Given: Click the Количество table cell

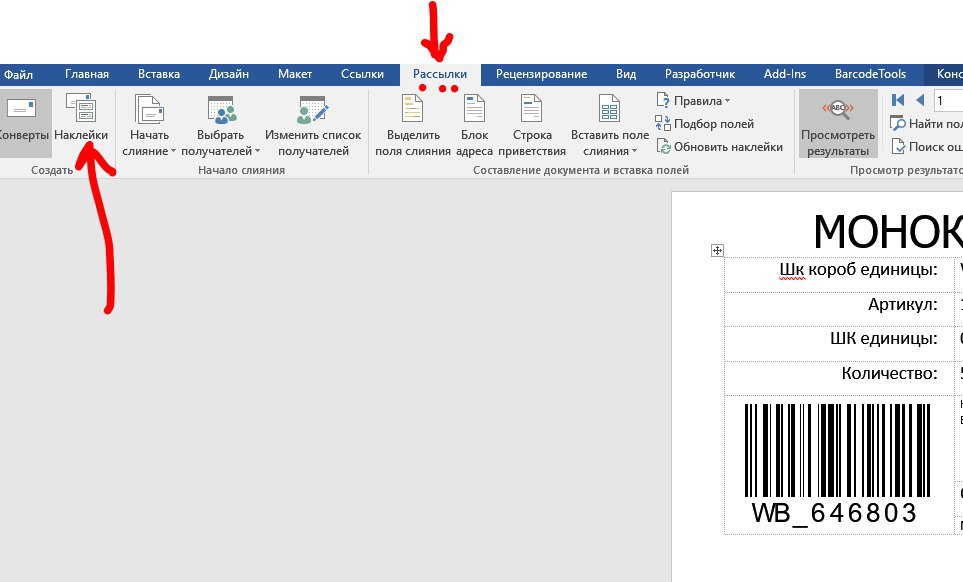Looking at the screenshot, I should (839, 378).
